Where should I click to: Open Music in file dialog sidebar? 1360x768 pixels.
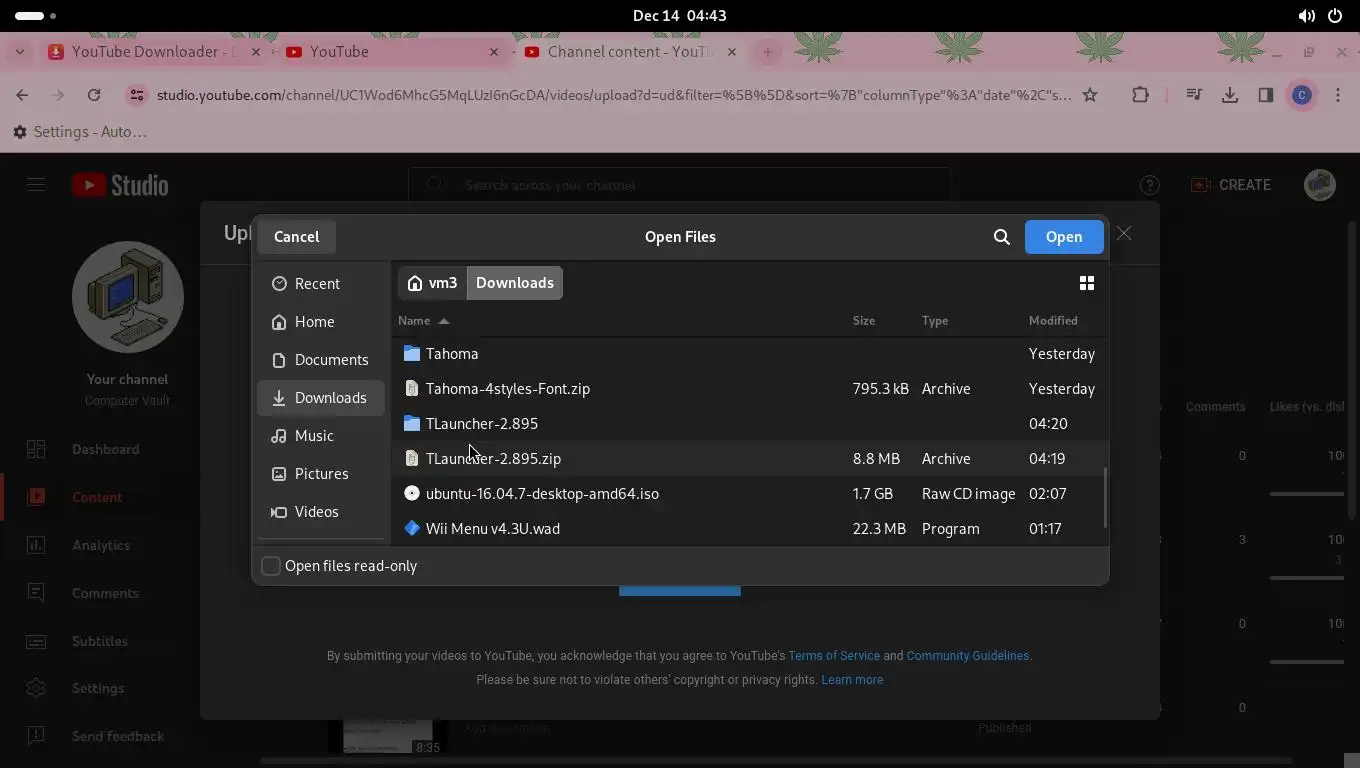(320, 436)
